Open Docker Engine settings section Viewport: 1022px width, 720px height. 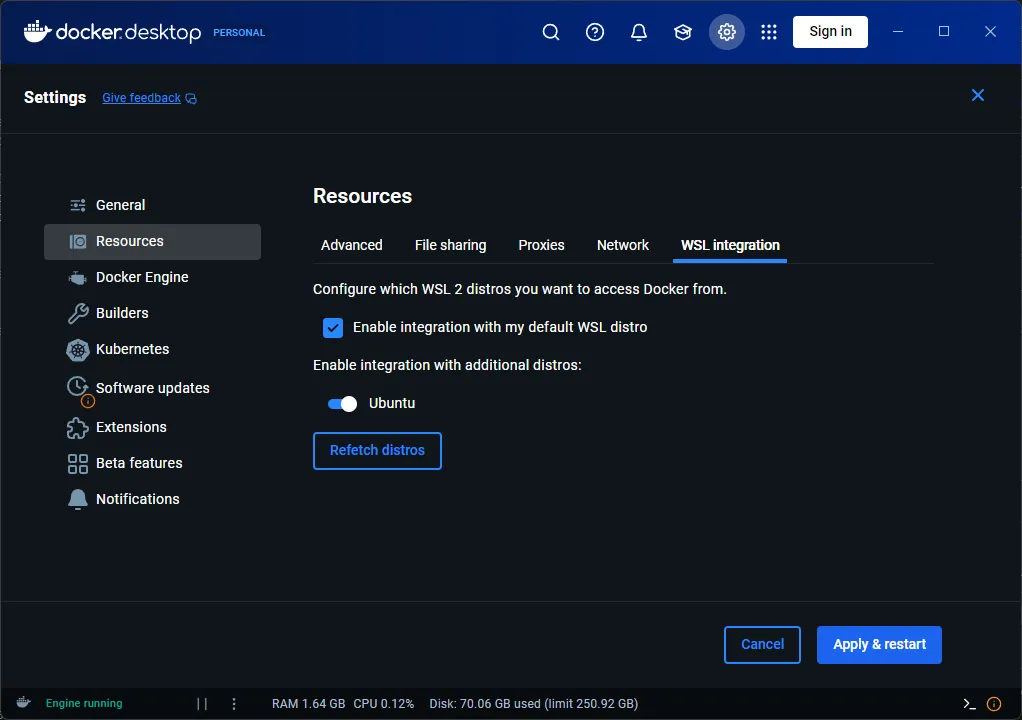[153, 278]
